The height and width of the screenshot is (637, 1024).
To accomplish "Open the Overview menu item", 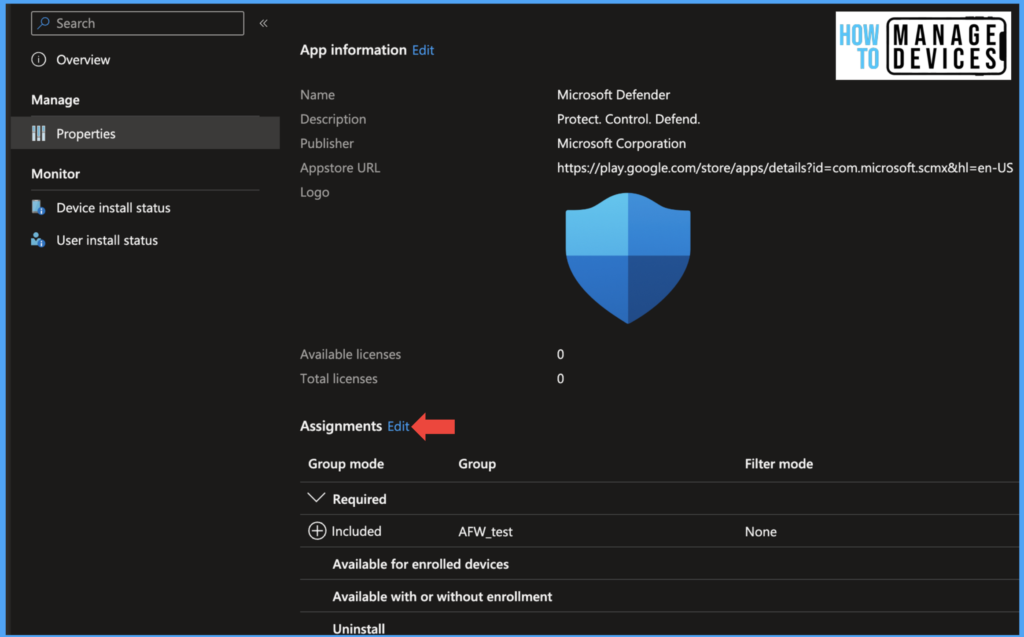I will 83,59.
